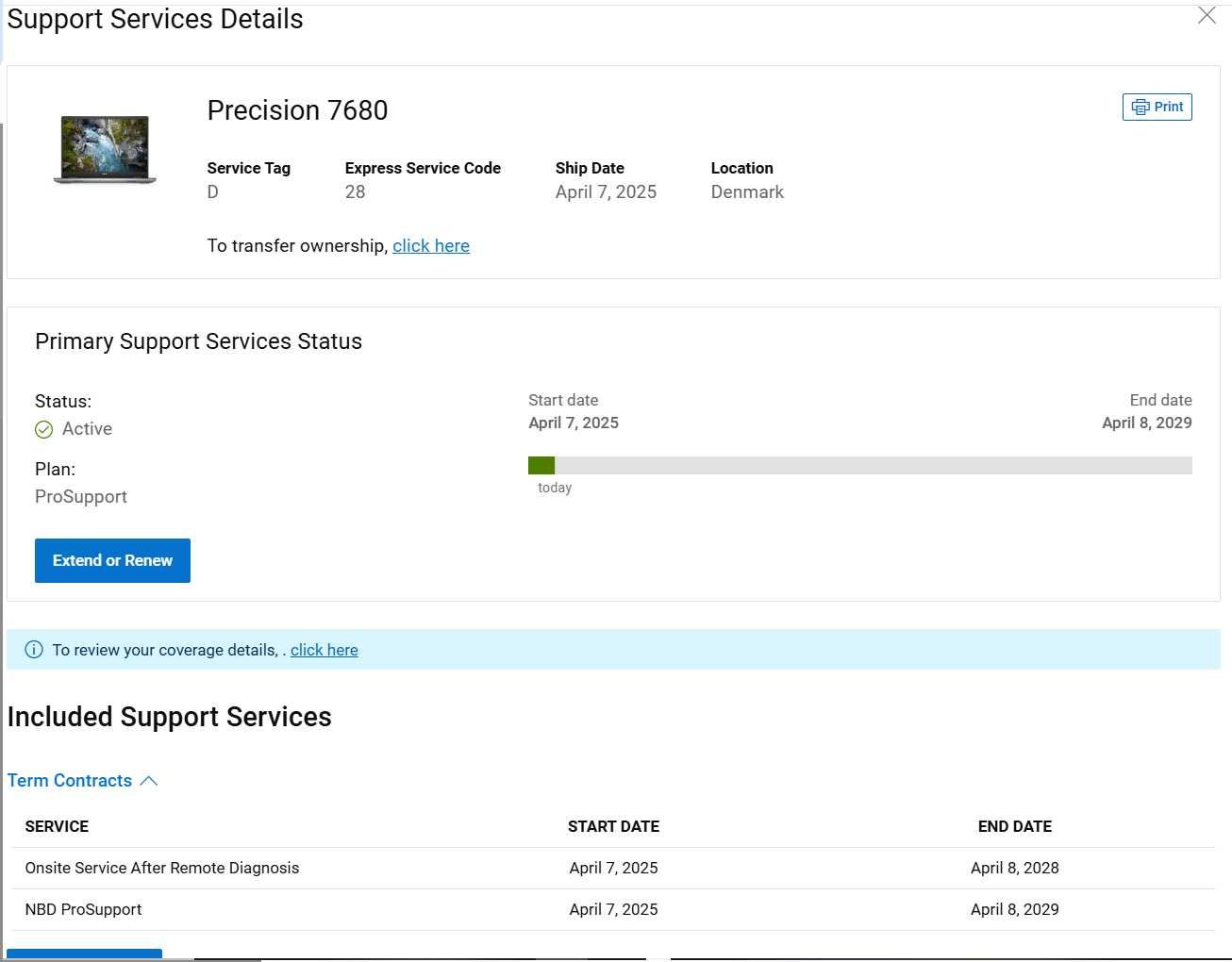Click the 'today' marker label
This screenshot has width=1232, height=962.
(555, 488)
